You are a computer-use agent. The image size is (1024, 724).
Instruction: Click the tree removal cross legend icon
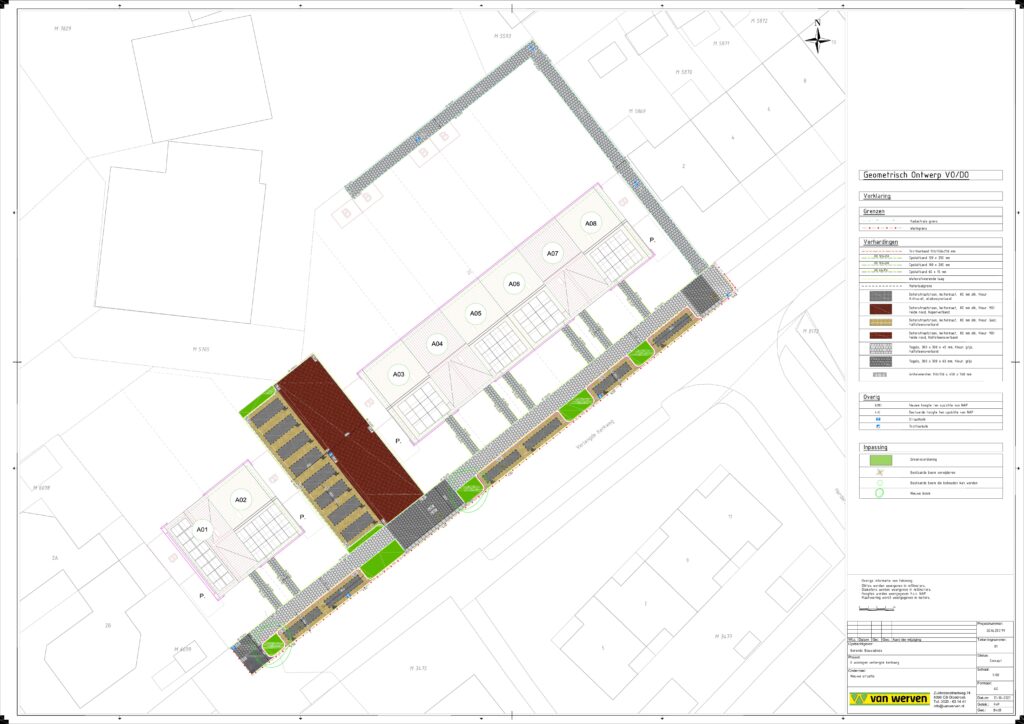pyautogui.click(x=877, y=470)
